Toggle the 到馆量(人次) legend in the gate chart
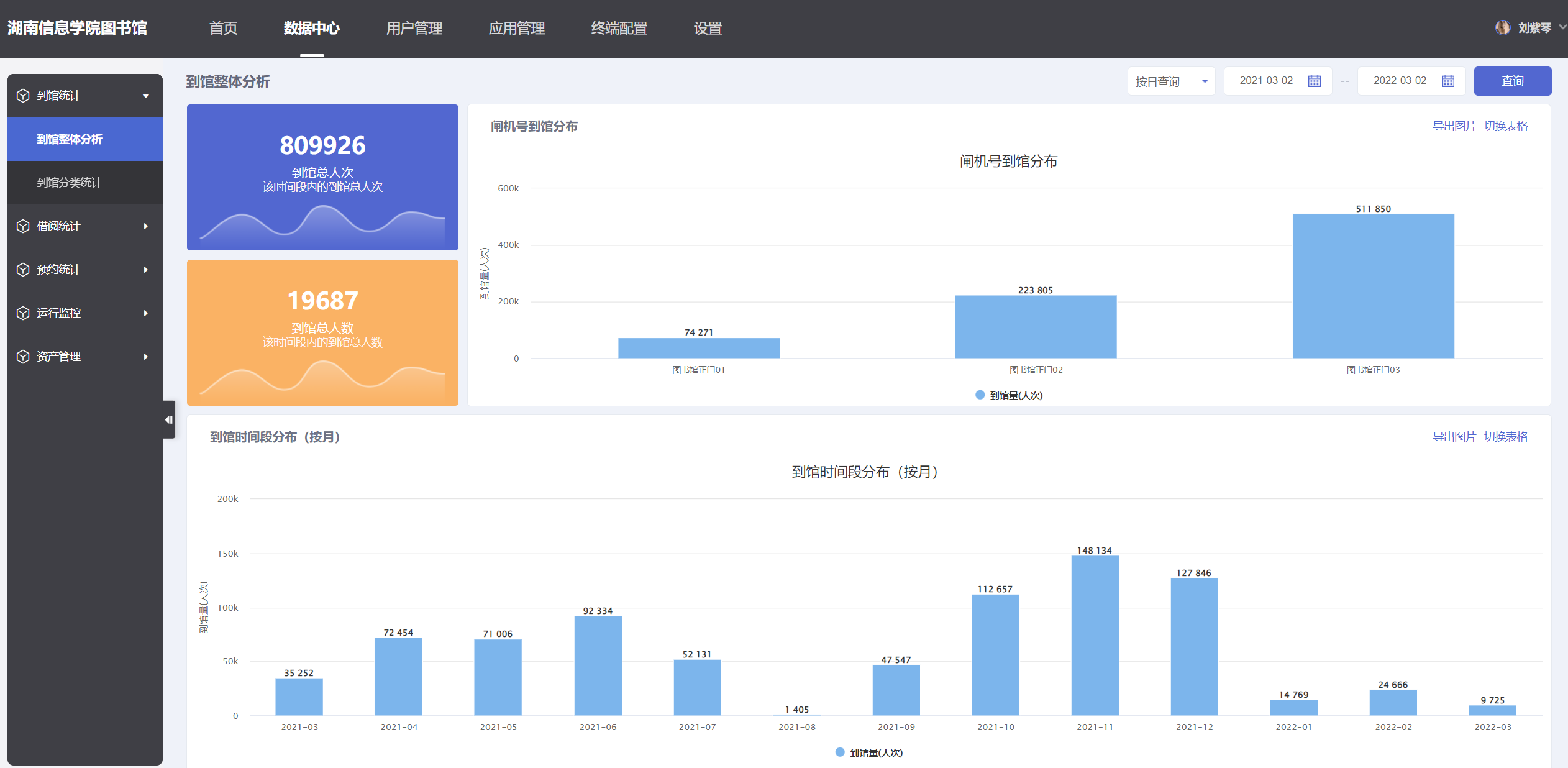1568x768 pixels. point(1009,395)
